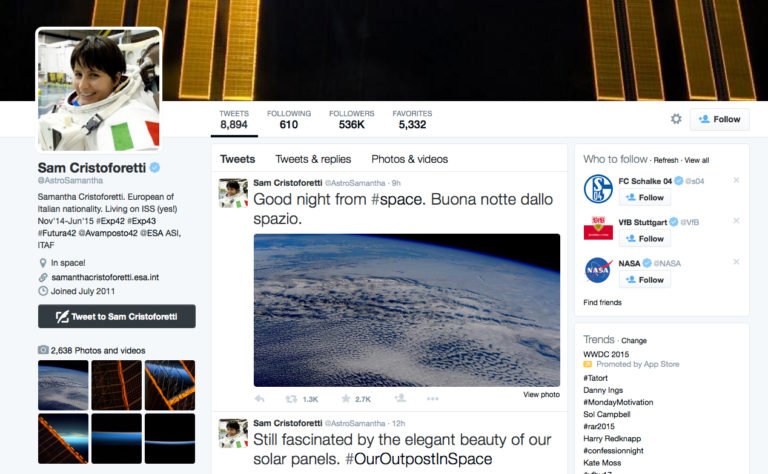Screen dimensions: 768x474
Task: Dismiss FC Schalke 04 suggestion
Action: (x=736, y=180)
